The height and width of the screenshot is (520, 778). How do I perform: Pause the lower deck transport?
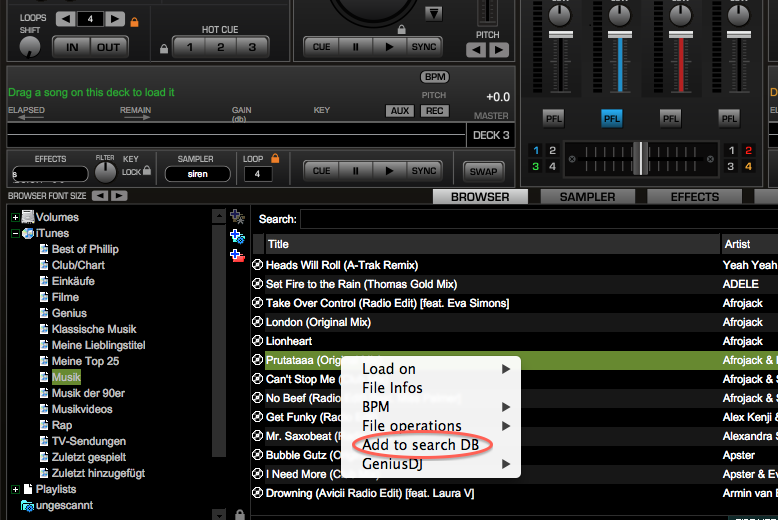coord(356,171)
